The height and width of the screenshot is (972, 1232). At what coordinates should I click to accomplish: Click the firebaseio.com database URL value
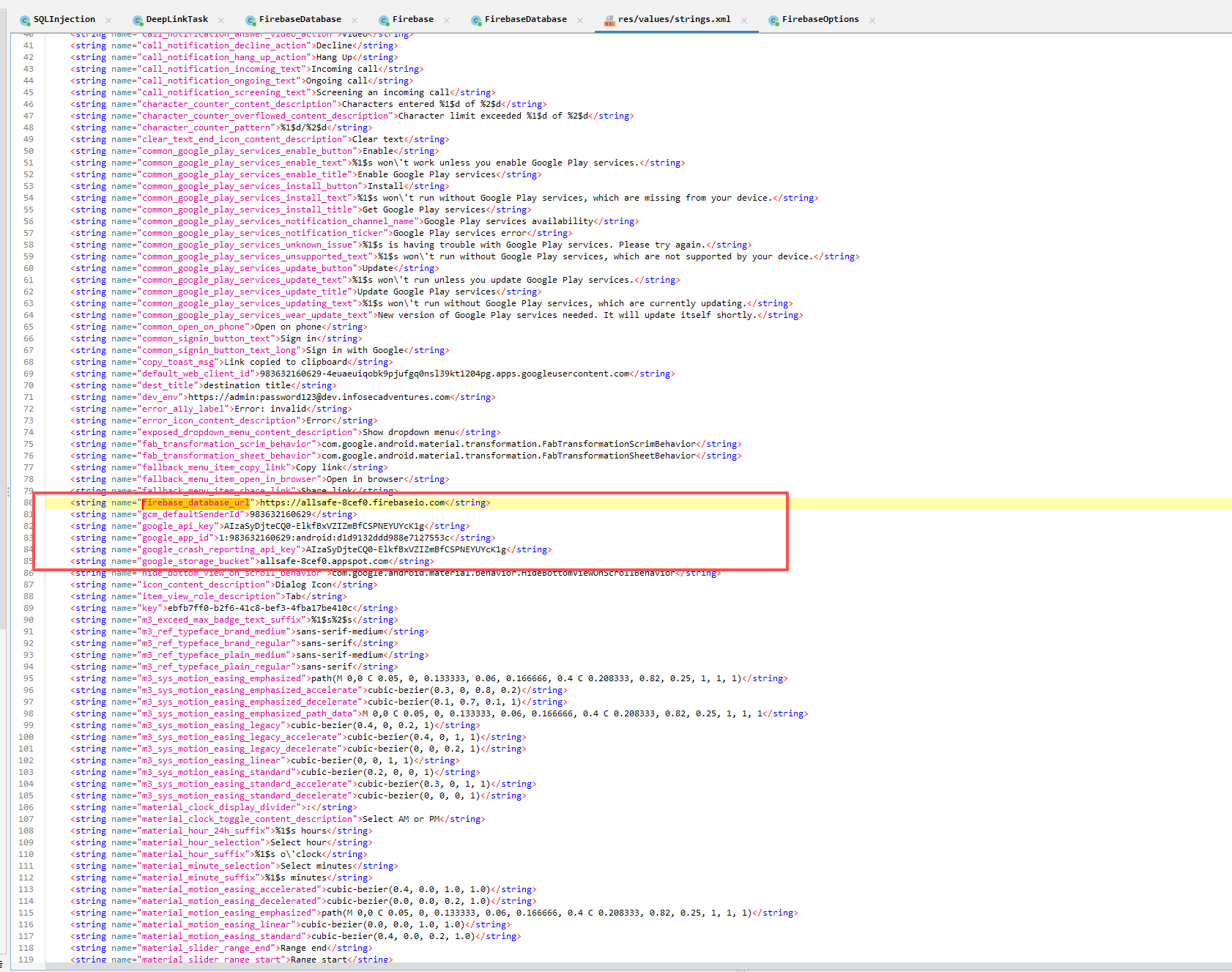pyautogui.click(x=352, y=502)
